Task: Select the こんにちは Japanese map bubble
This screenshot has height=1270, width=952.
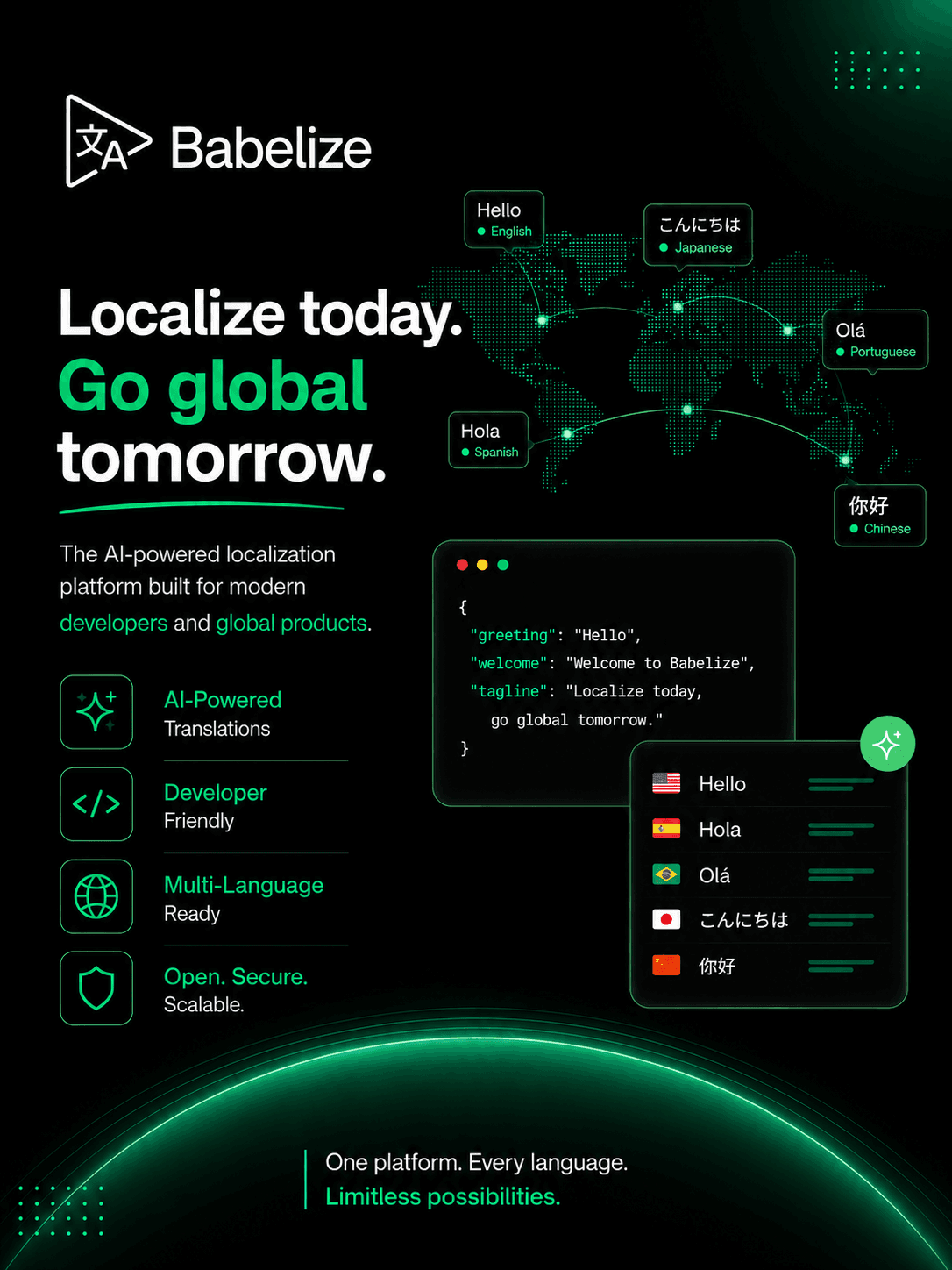Action: pyautogui.click(x=698, y=235)
